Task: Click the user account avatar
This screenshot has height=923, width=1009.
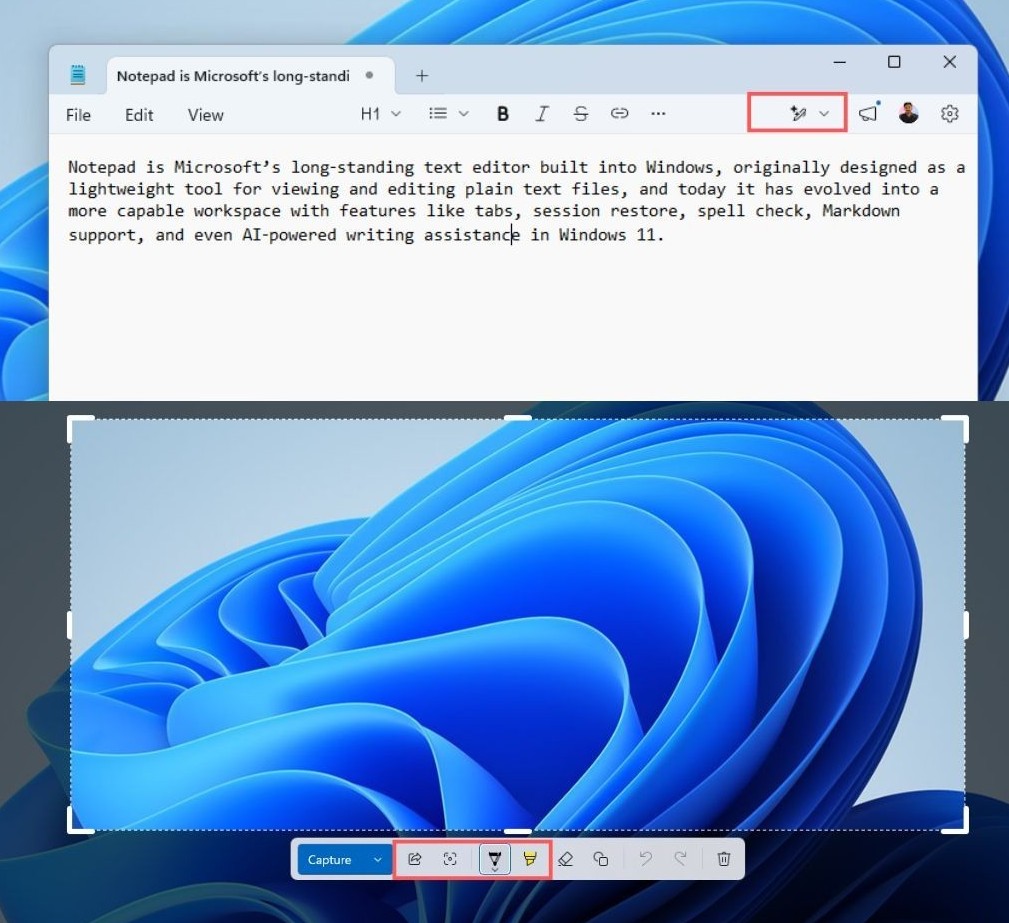Action: [908, 113]
